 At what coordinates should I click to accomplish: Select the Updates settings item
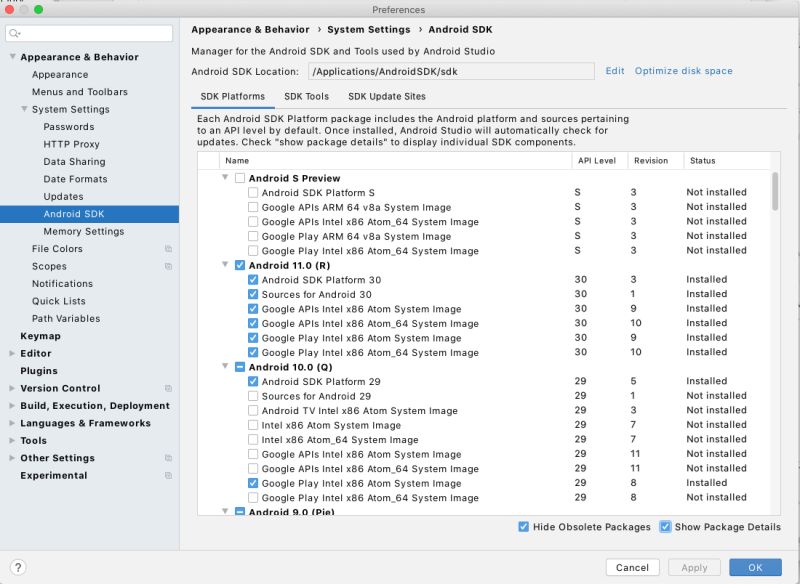click(x=63, y=196)
